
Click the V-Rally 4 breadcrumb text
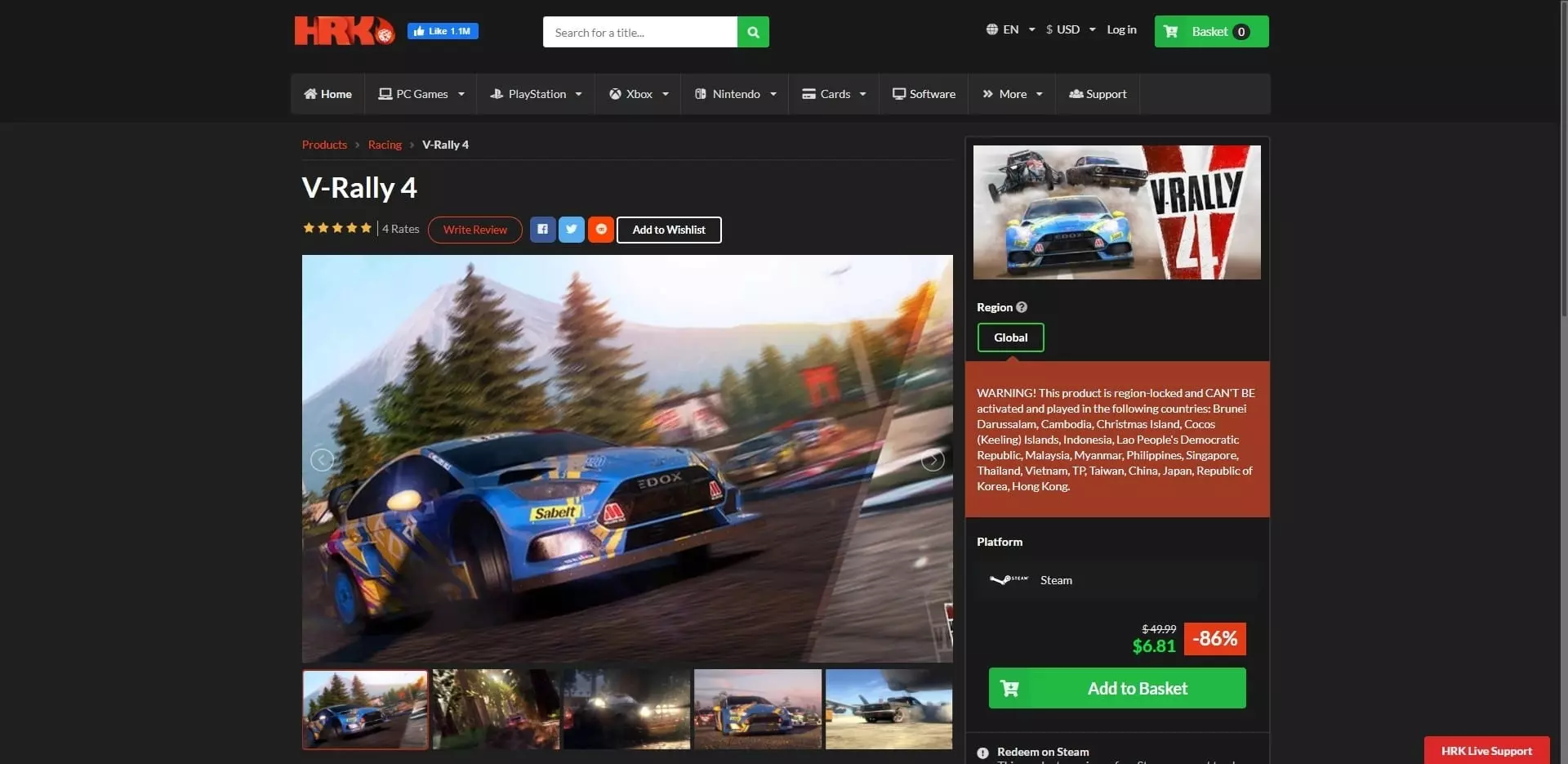click(x=445, y=145)
